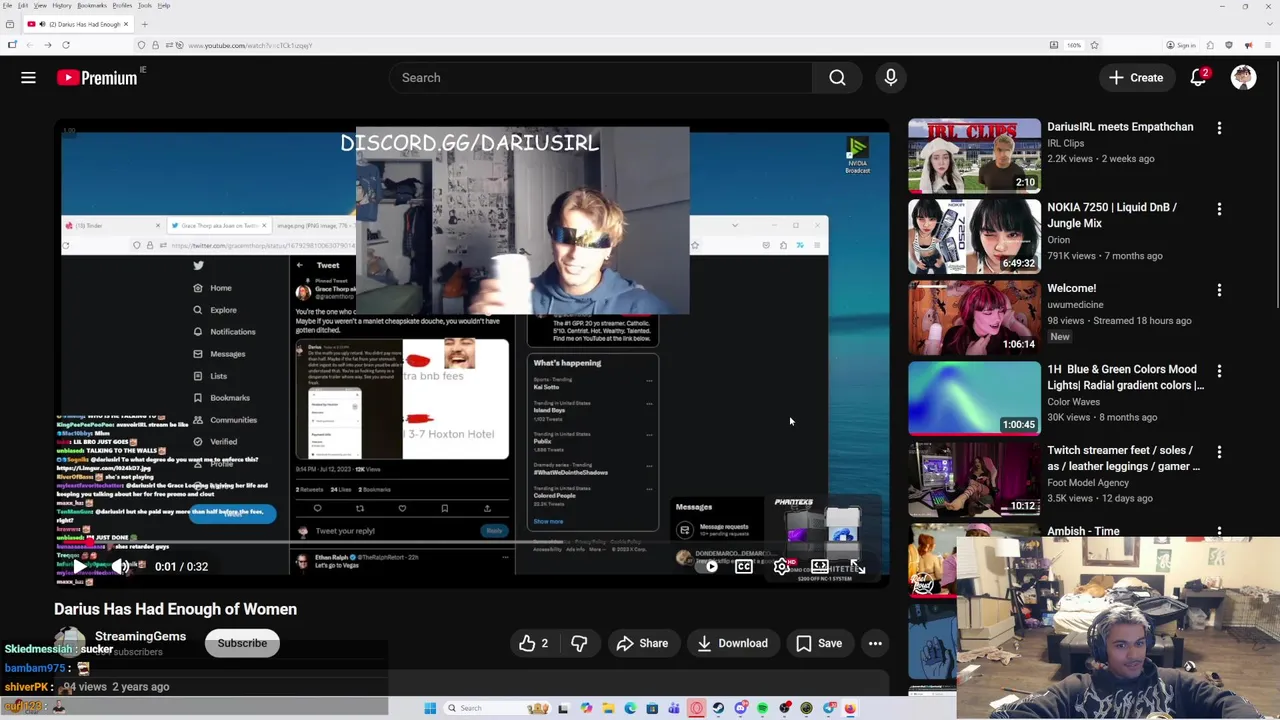Viewport: 1280px width, 720px height.
Task: Go back to the previous page
Action: click(x=30, y=45)
